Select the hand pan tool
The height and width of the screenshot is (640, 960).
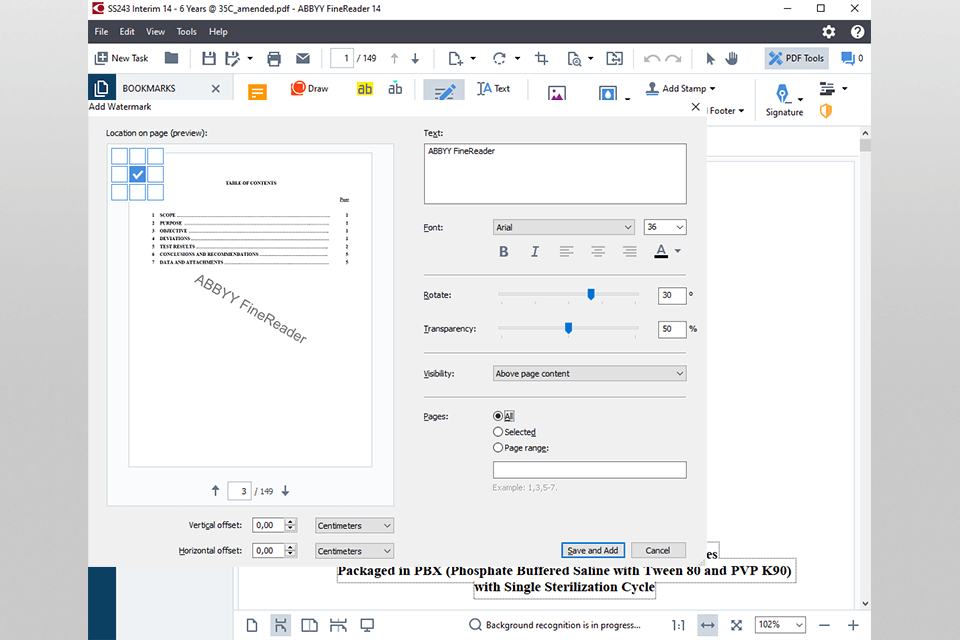tap(732, 58)
